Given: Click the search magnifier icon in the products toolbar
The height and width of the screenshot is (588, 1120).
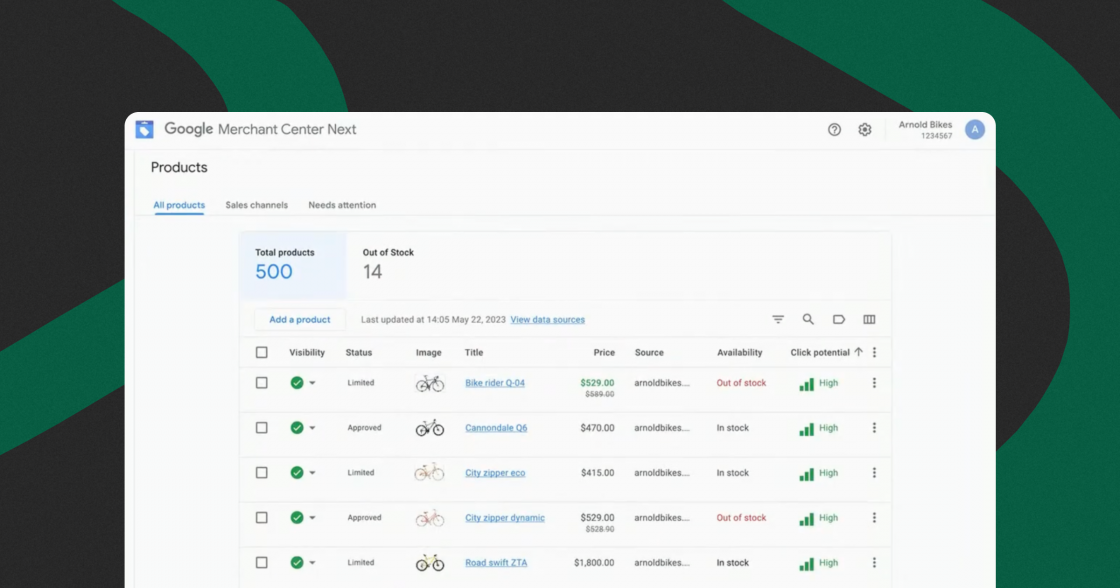Looking at the screenshot, I should pyautogui.click(x=808, y=319).
